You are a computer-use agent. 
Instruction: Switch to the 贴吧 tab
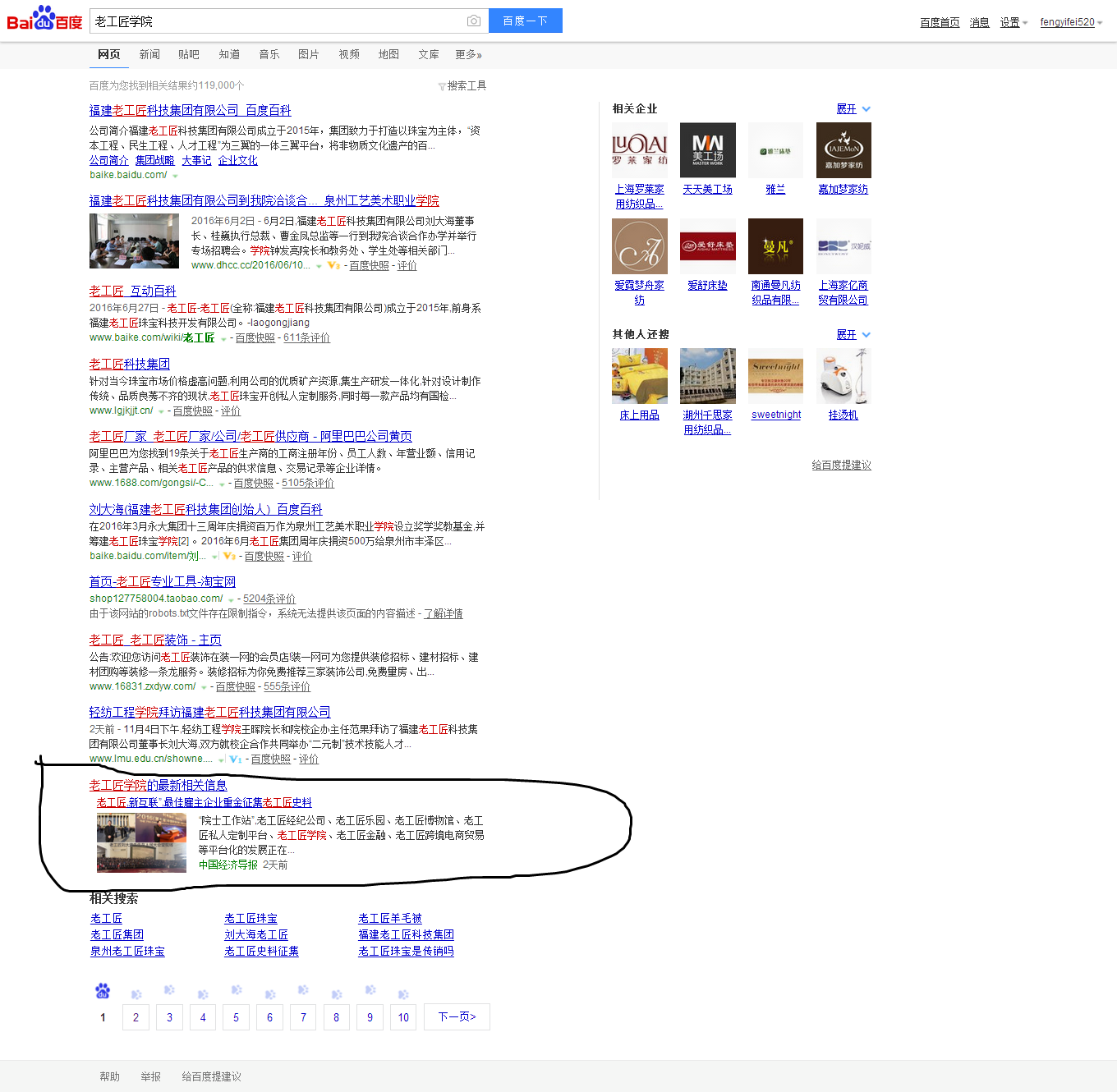coord(189,54)
